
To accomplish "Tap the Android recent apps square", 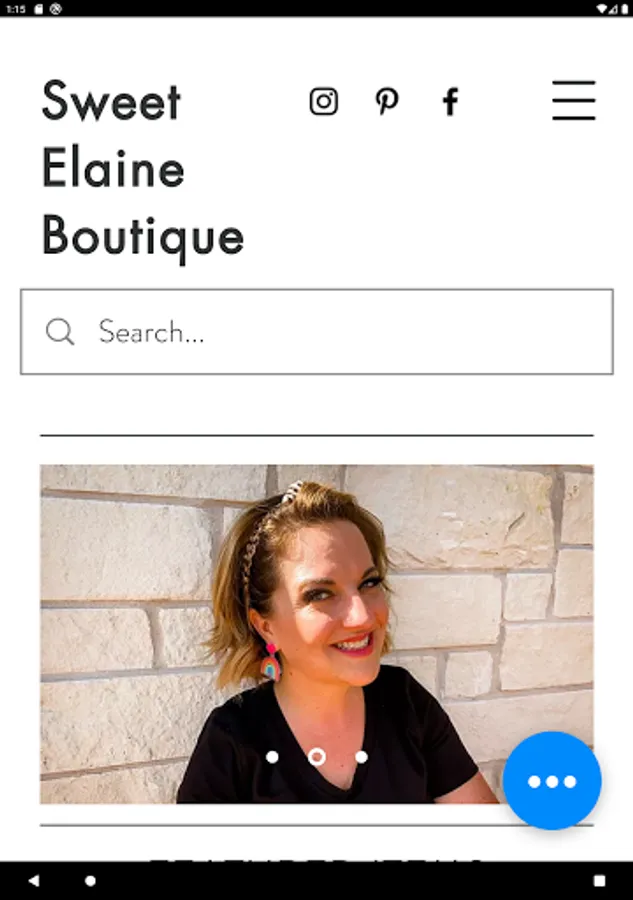I will pos(599,880).
